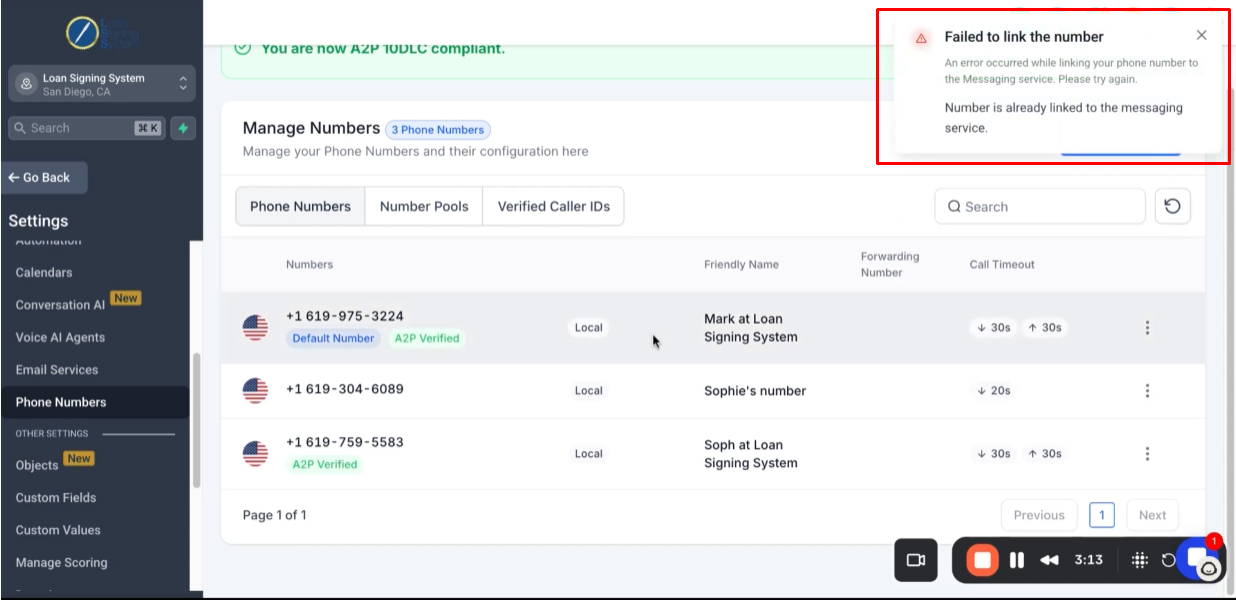Click the Friendly Name column header
The height and width of the screenshot is (600, 1236).
pyautogui.click(x=741, y=264)
